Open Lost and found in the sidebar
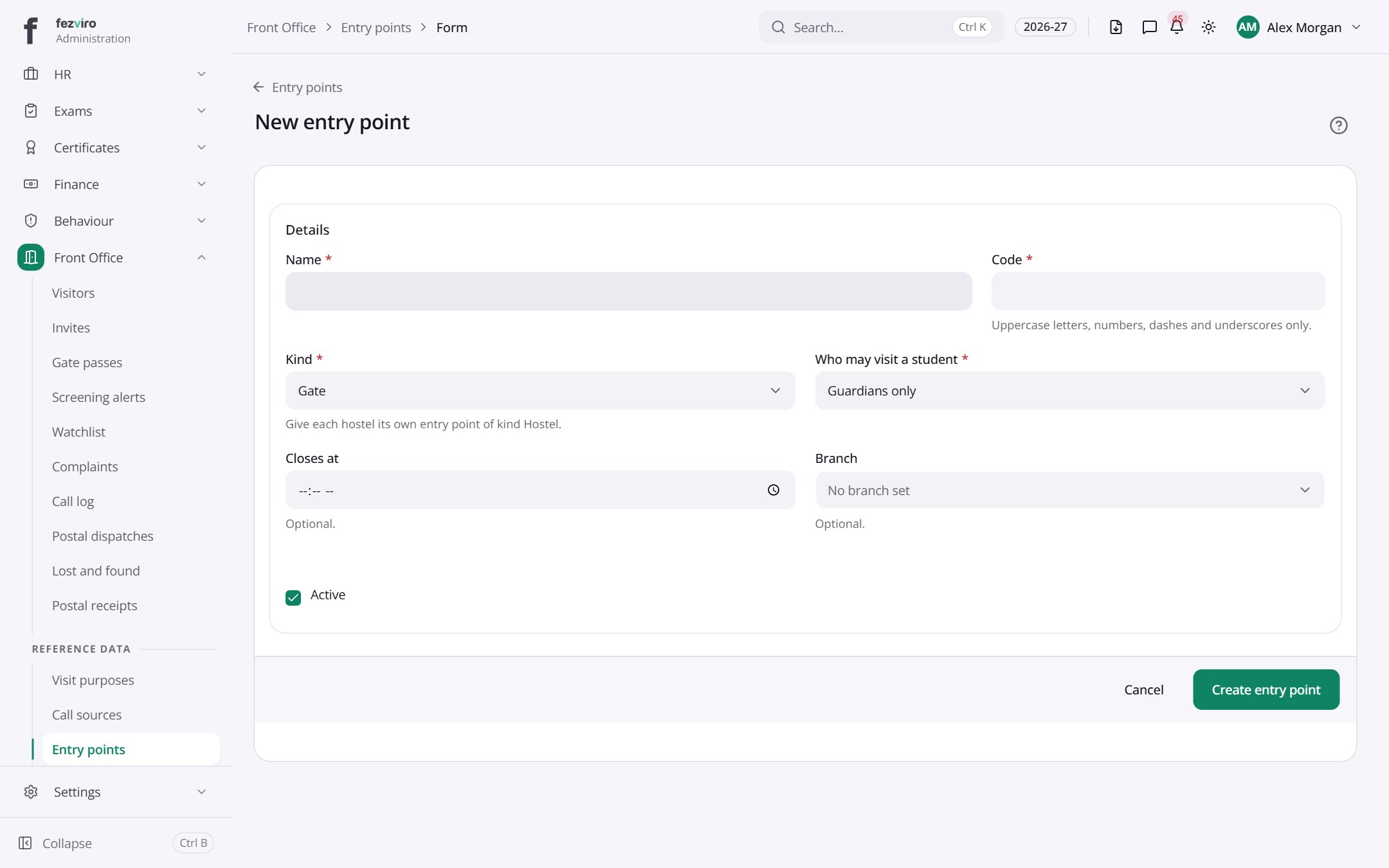Image resolution: width=1389 pixels, height=868 pixels. point(96,571)
